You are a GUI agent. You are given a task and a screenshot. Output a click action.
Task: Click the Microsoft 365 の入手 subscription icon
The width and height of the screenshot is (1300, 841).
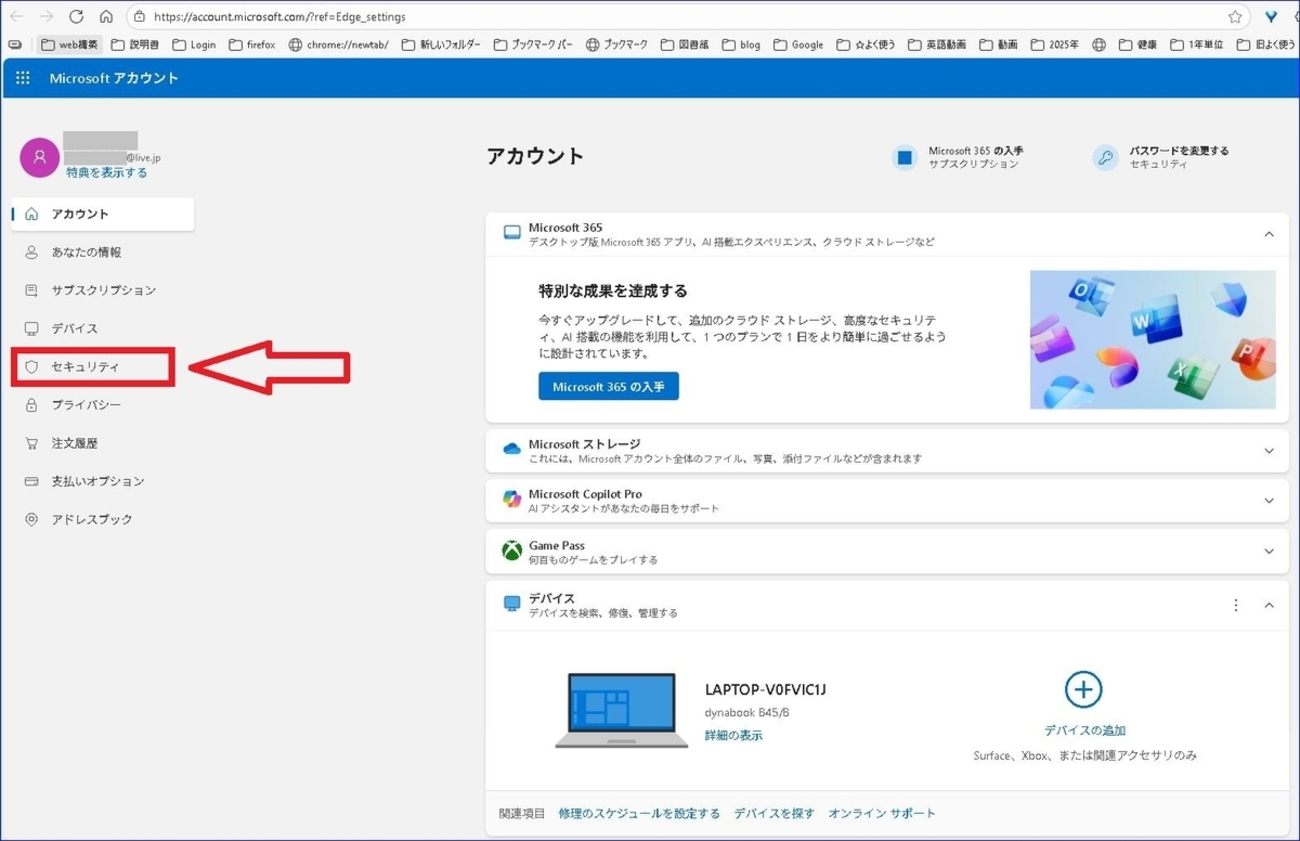click(905, 156)
